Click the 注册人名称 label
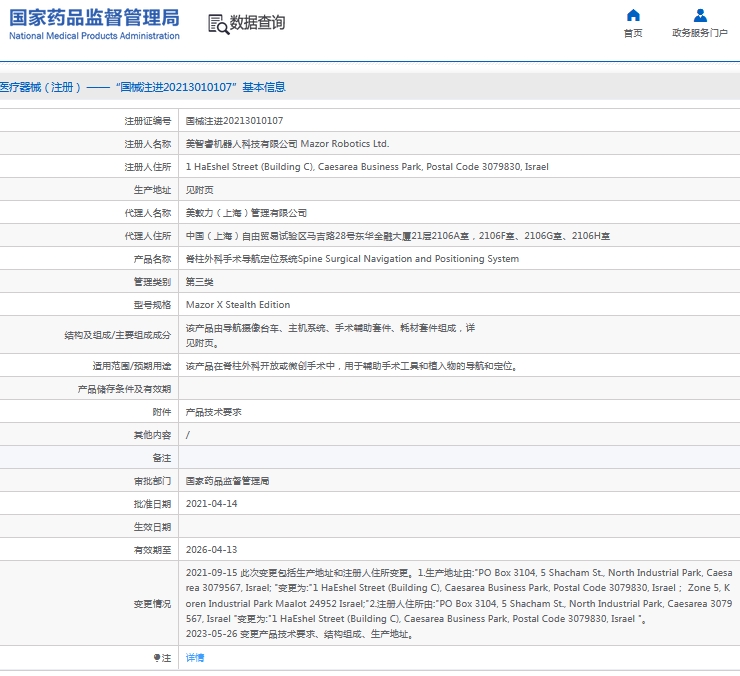 148,144
